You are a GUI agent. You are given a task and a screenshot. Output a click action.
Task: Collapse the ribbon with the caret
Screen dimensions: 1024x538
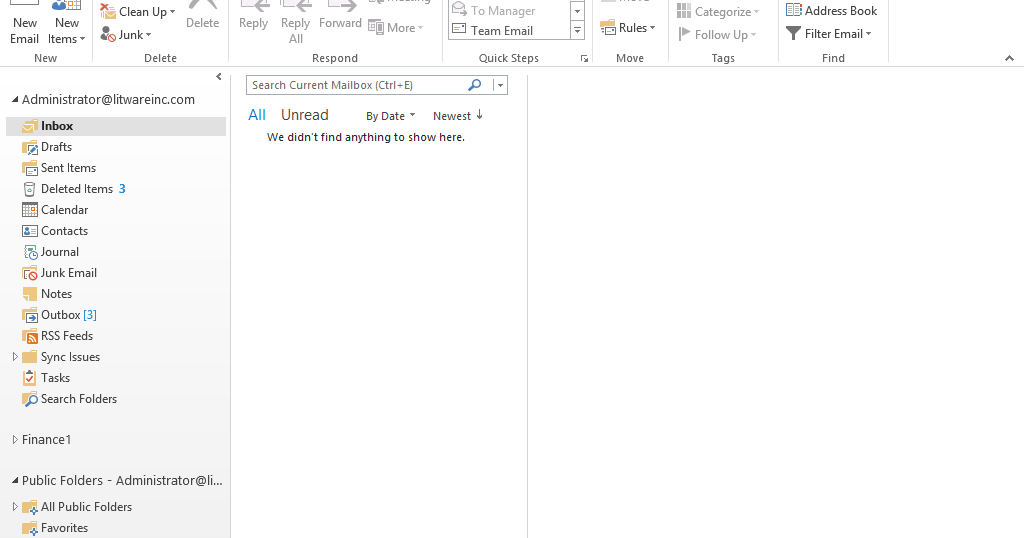point(1010,58)
